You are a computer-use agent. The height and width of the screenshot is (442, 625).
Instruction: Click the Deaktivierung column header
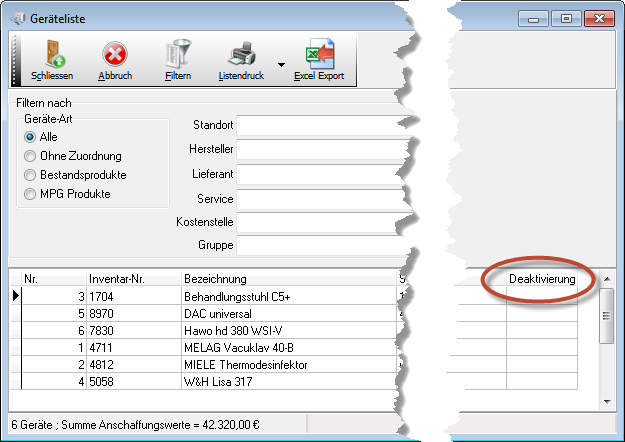coord(542,279)
